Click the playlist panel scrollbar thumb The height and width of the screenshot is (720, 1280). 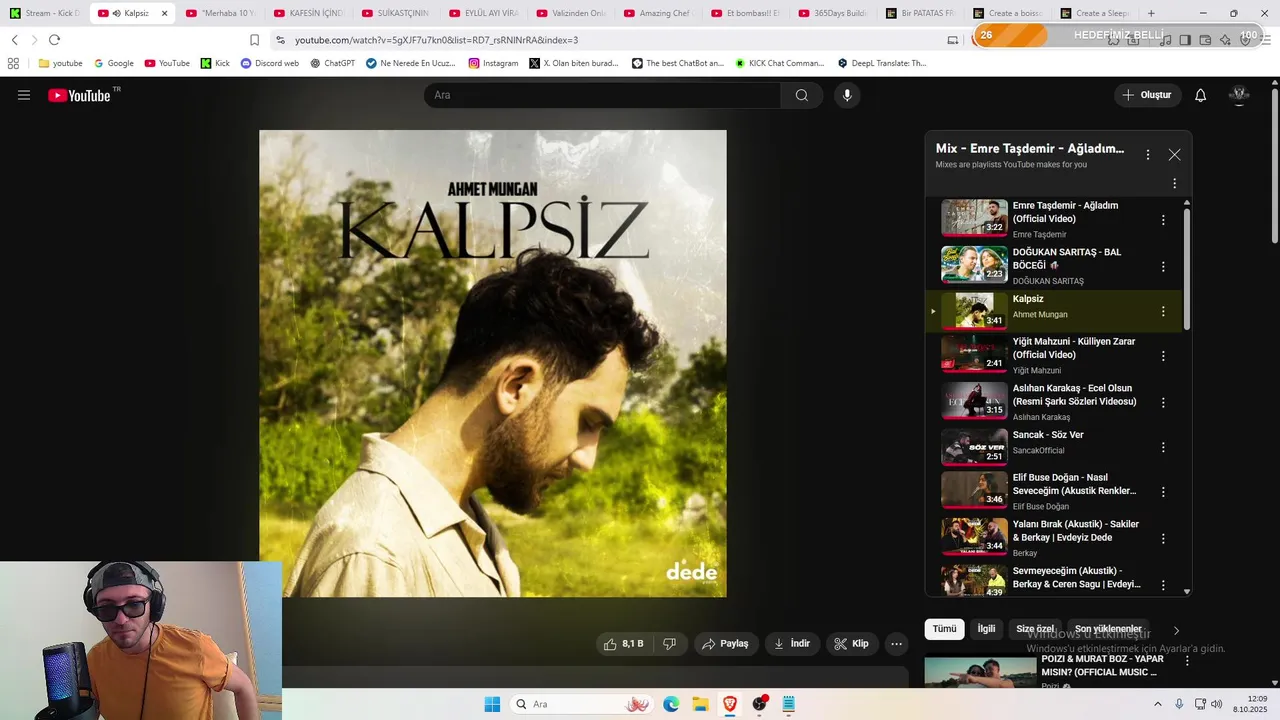[x=1187, y=268]
